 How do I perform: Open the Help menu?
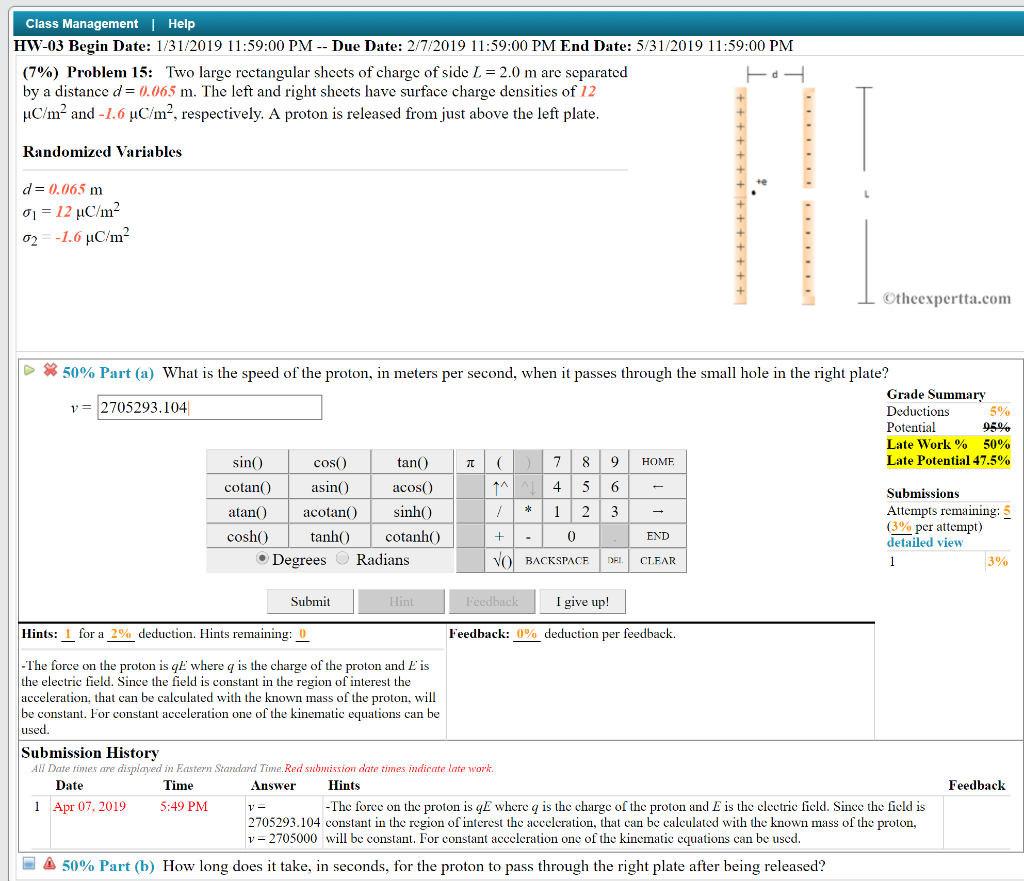point(182,23)
